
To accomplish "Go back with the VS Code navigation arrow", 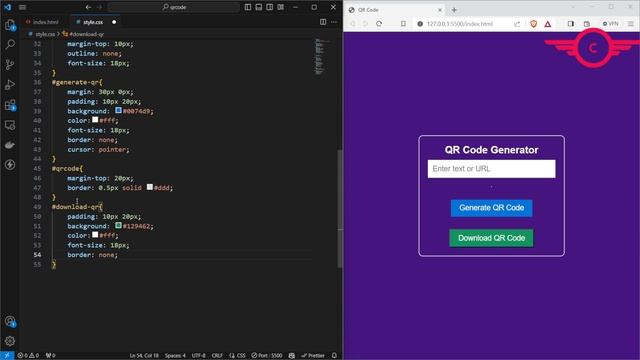I will coord(88,7).
